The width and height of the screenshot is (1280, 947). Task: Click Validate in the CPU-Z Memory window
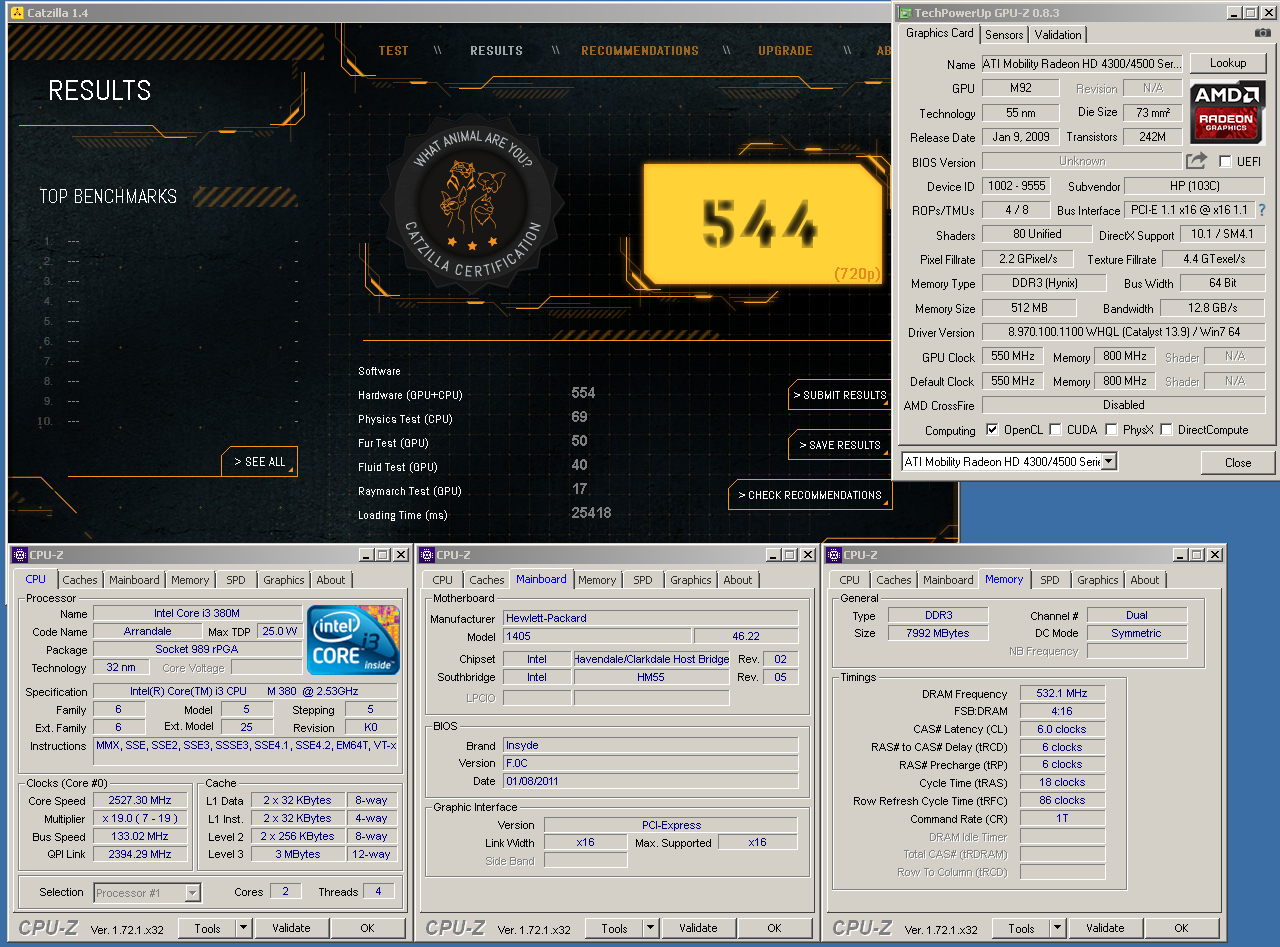click(1105, 928)
